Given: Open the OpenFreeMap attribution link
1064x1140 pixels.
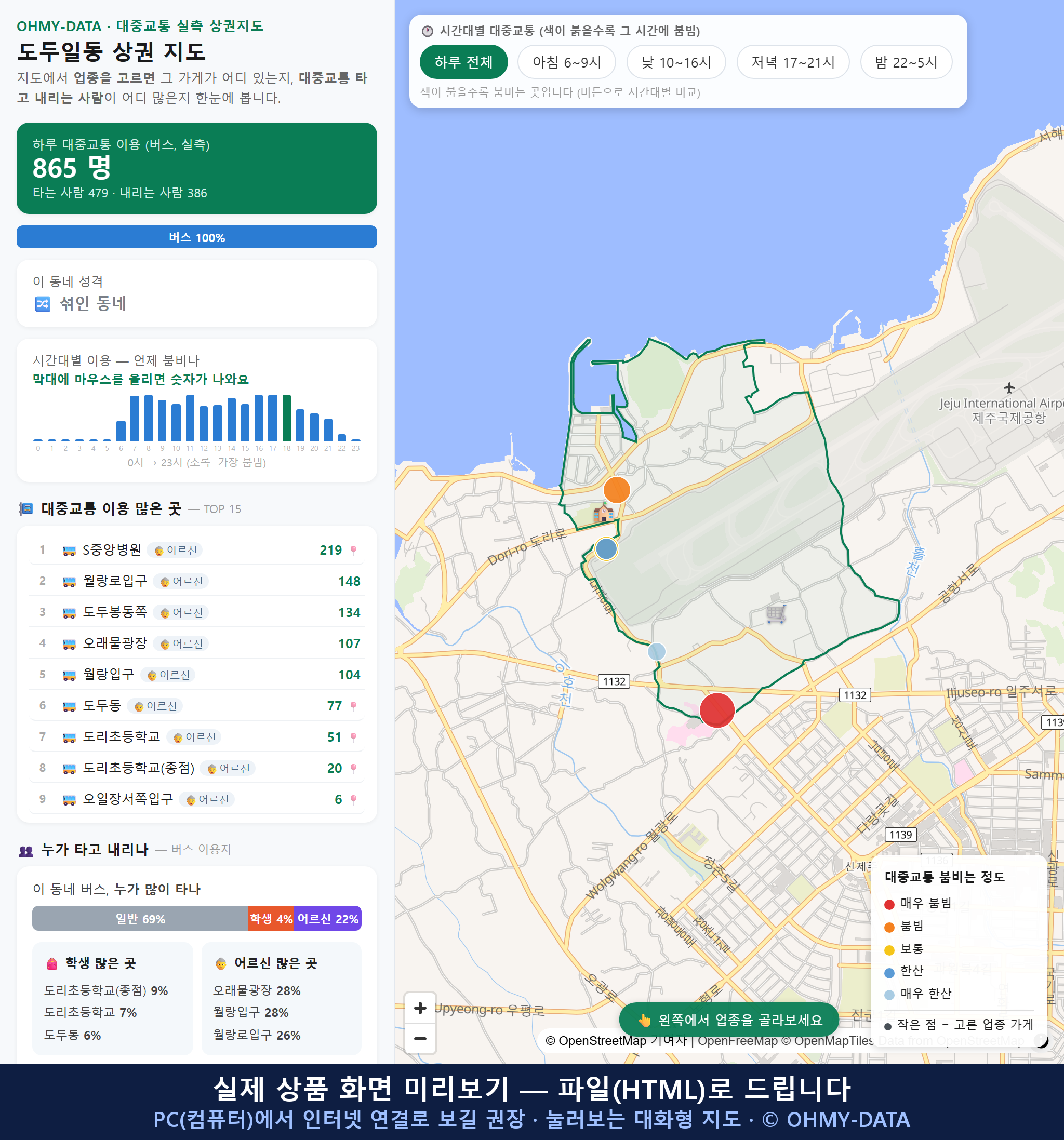Looking at the screenshot, I should point(738,1041).
